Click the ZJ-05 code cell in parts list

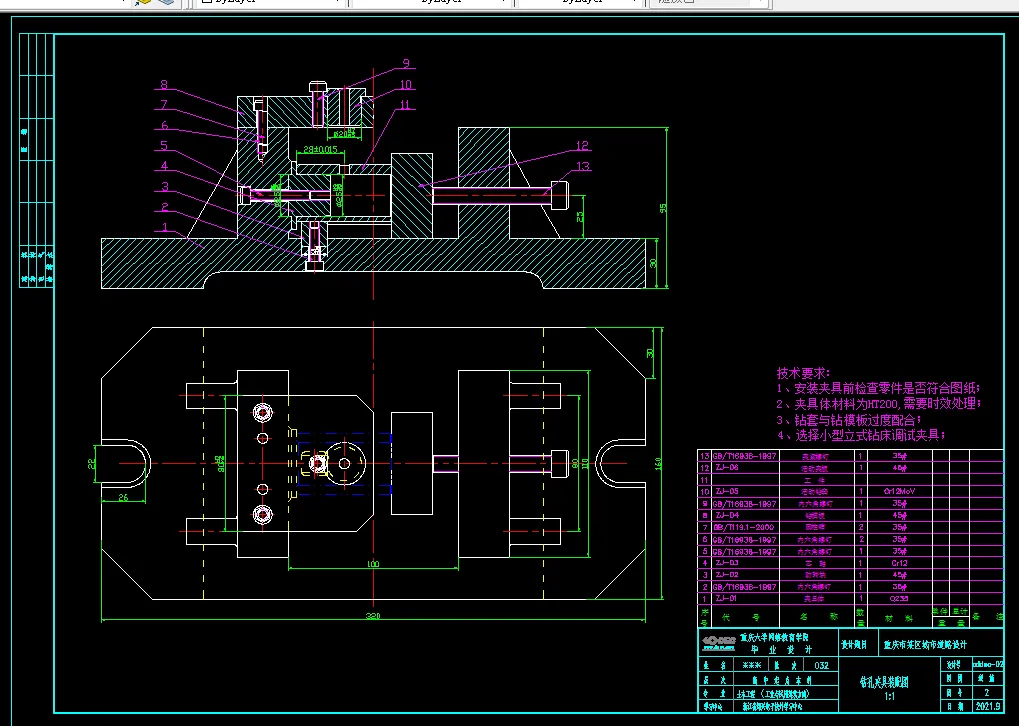click(745, 491)
